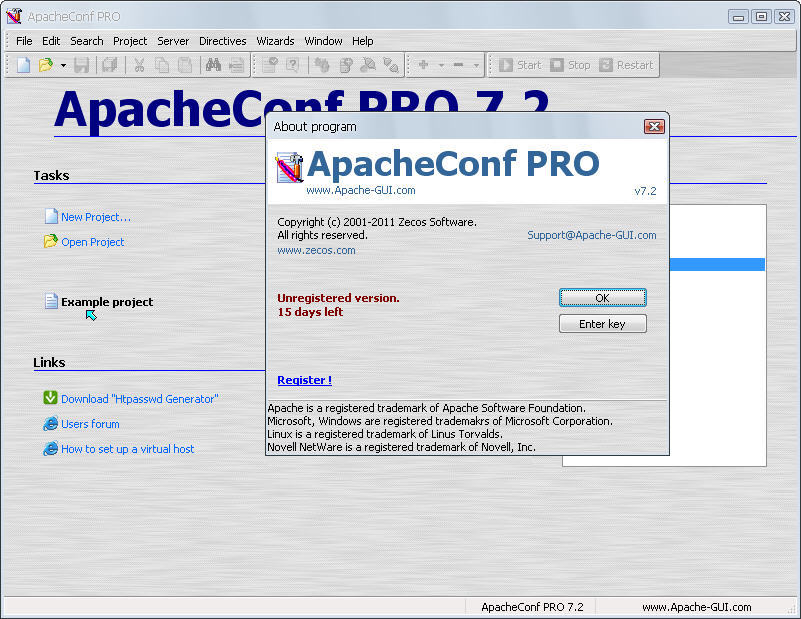Click the page icon beside Example project

click(x=51, y=301)
